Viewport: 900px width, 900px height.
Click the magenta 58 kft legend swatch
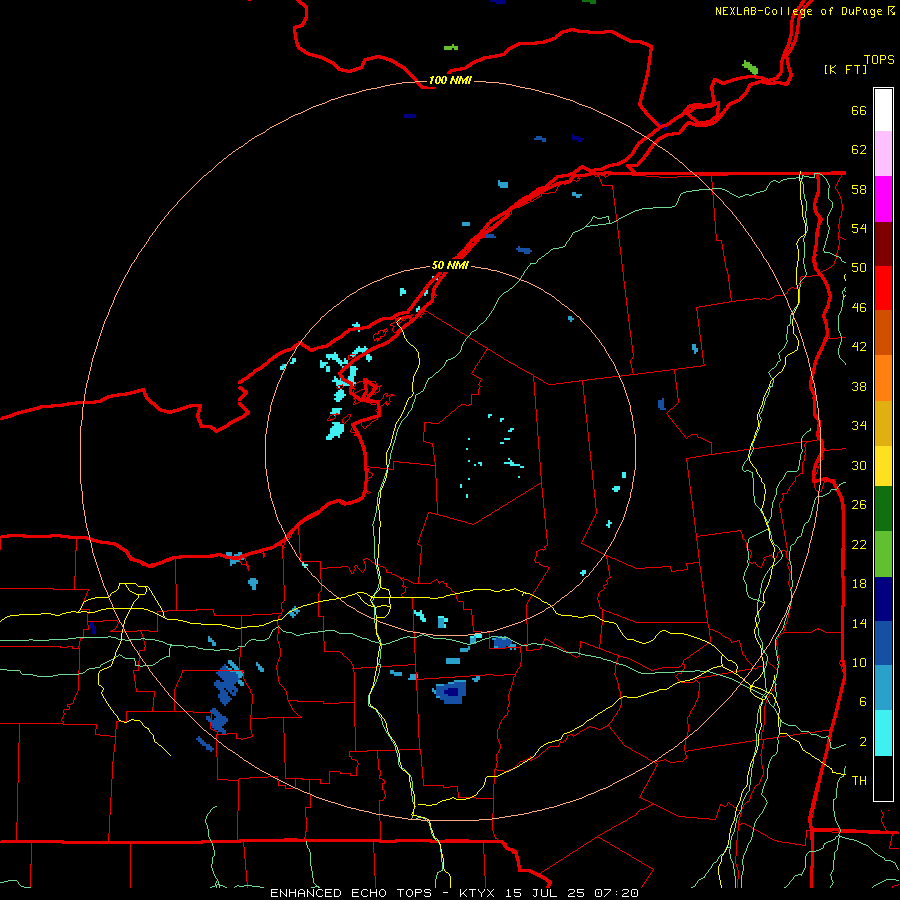tap(883, 199)
